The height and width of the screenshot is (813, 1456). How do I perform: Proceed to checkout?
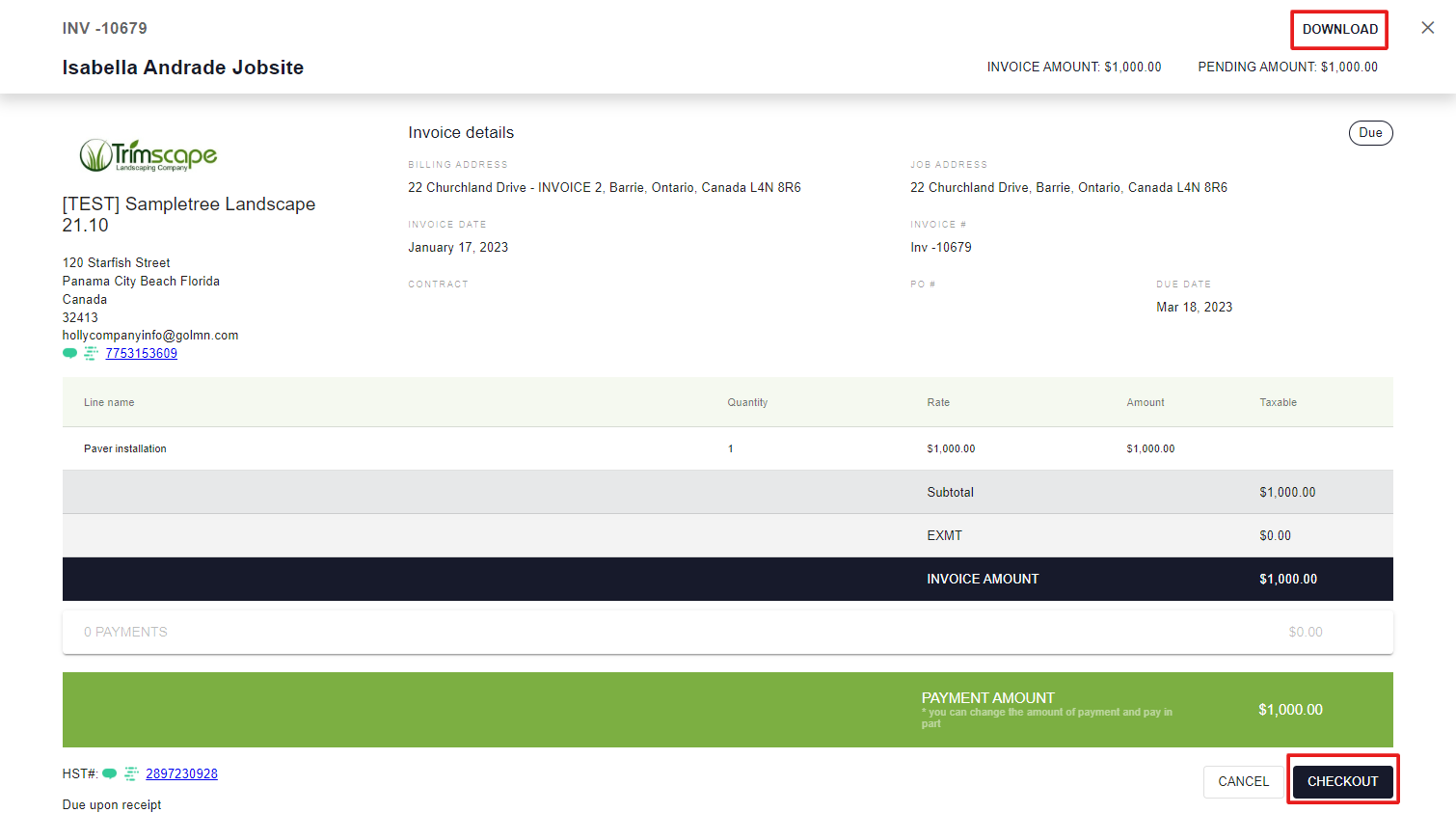click(x=1342, y=781)
